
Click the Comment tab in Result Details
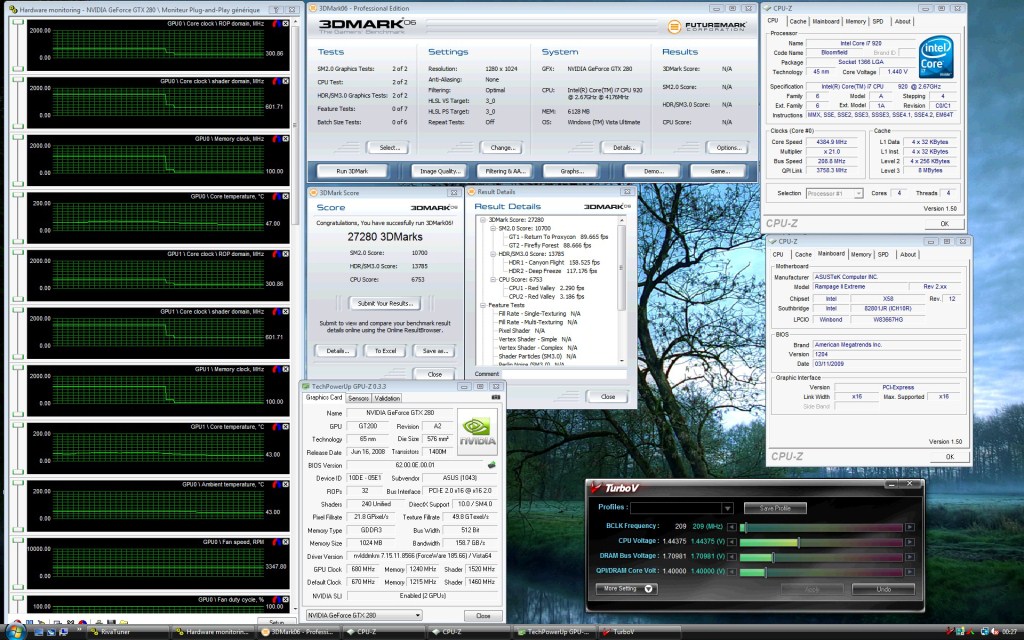point(487,374)
